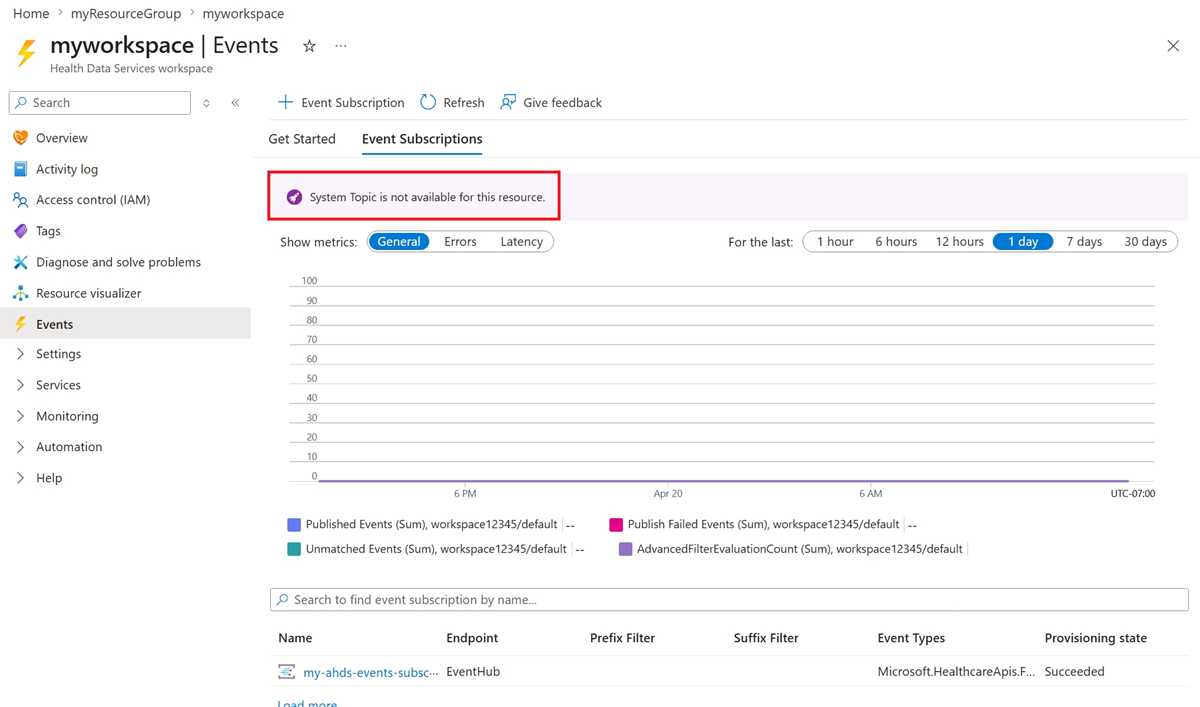Toggle AdvancedFilterEvaluationCount purple legend swatch

[x=625, y=549]
